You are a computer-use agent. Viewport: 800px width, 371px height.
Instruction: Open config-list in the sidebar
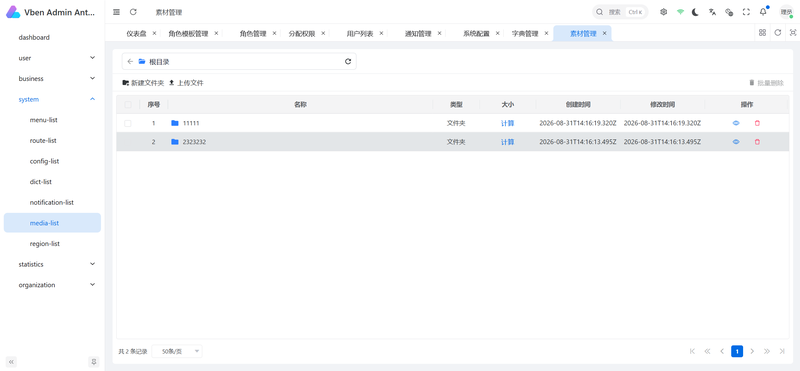tap(52, 161)
